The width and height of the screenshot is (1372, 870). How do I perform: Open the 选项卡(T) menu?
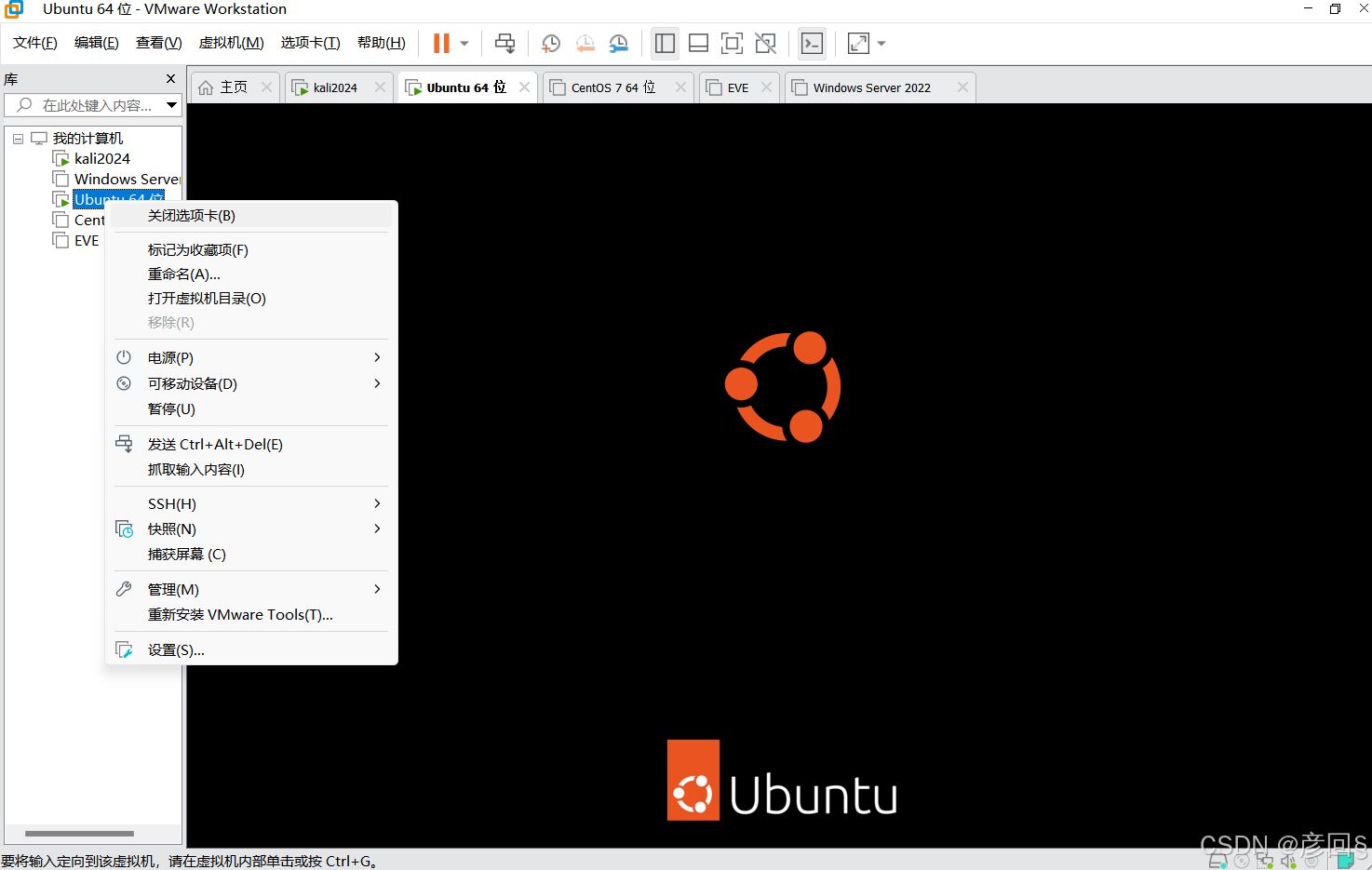click(x=311, y=43)
